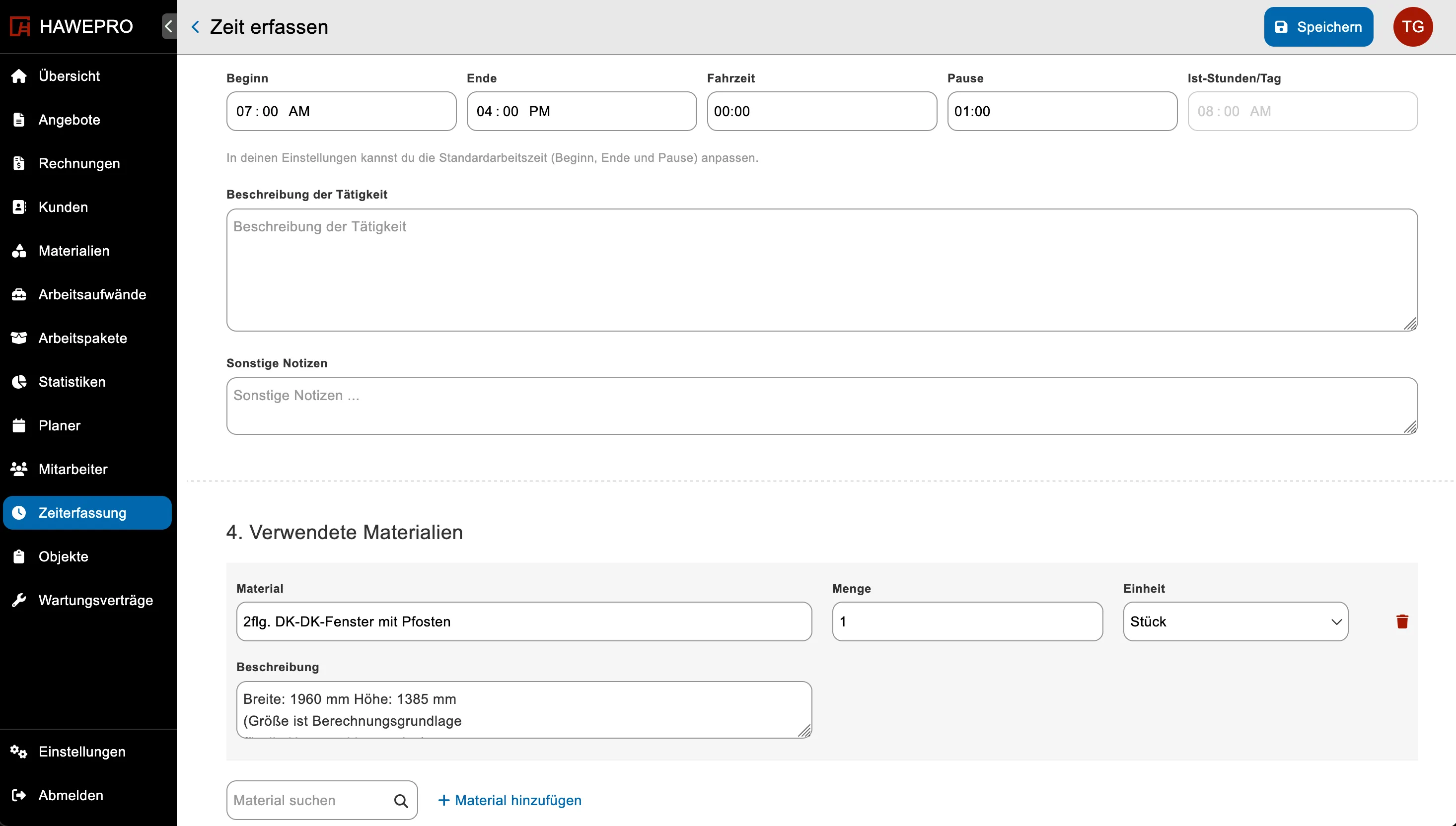
Task: Collapse the sidebar with the arrow toggle
Action: click(x=168, y=27)
